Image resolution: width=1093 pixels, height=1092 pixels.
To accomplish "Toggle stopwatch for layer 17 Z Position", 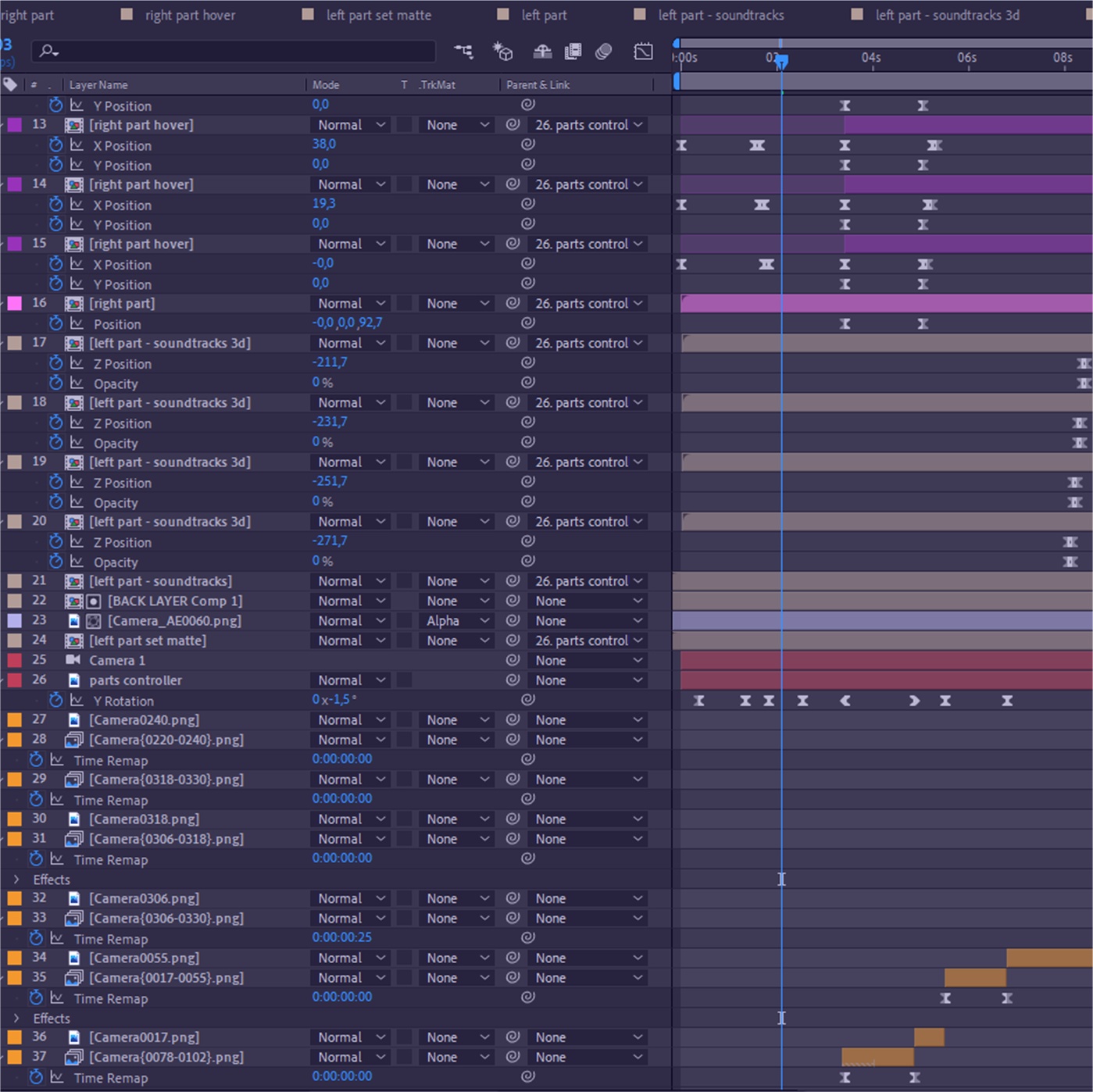I will tap(55, 363).
